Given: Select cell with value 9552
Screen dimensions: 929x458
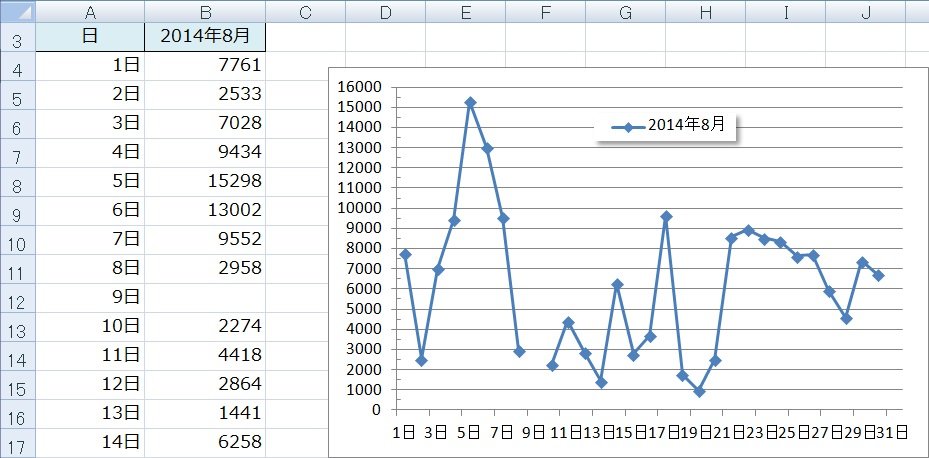Looking at the screenshot, I should (205, 241).
